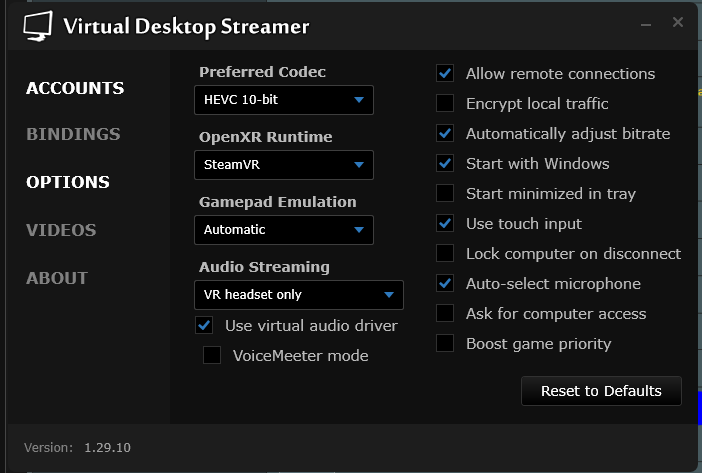The image size is (702, 473).
Task: Click the Preferred Codec heading
Action: click(x=262, y=72)
